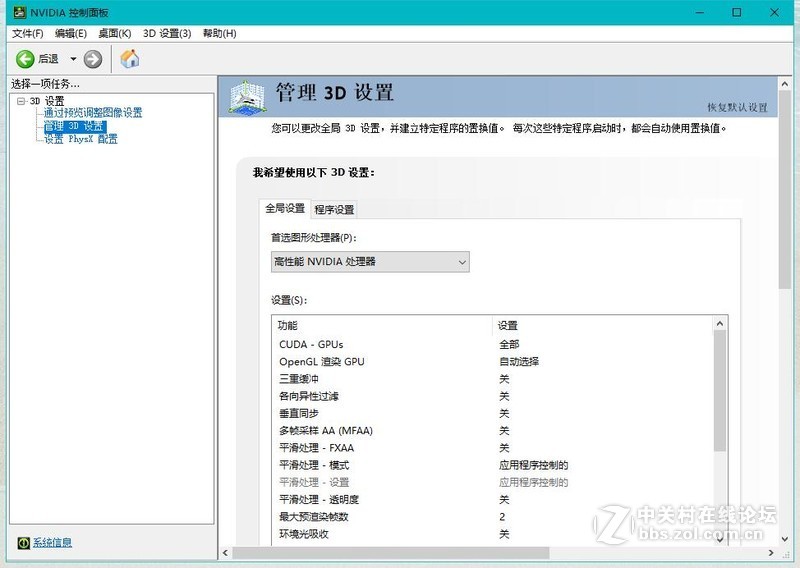Image resolution: width=800 pixels, height=568 pixels.
Task: Click the horizontal scrollbar left arrow
Action: (226, 553)
